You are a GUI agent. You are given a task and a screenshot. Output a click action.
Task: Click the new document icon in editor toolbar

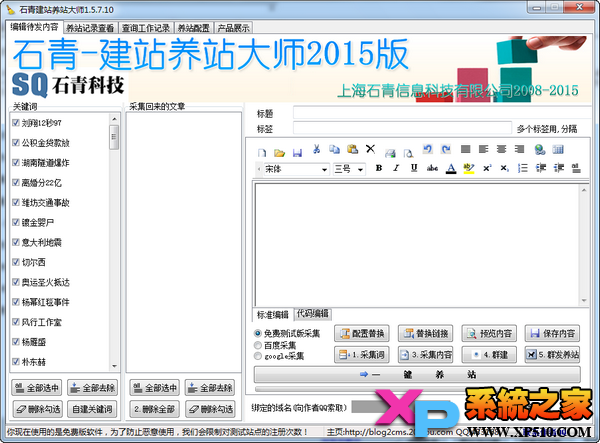[262, 153]
